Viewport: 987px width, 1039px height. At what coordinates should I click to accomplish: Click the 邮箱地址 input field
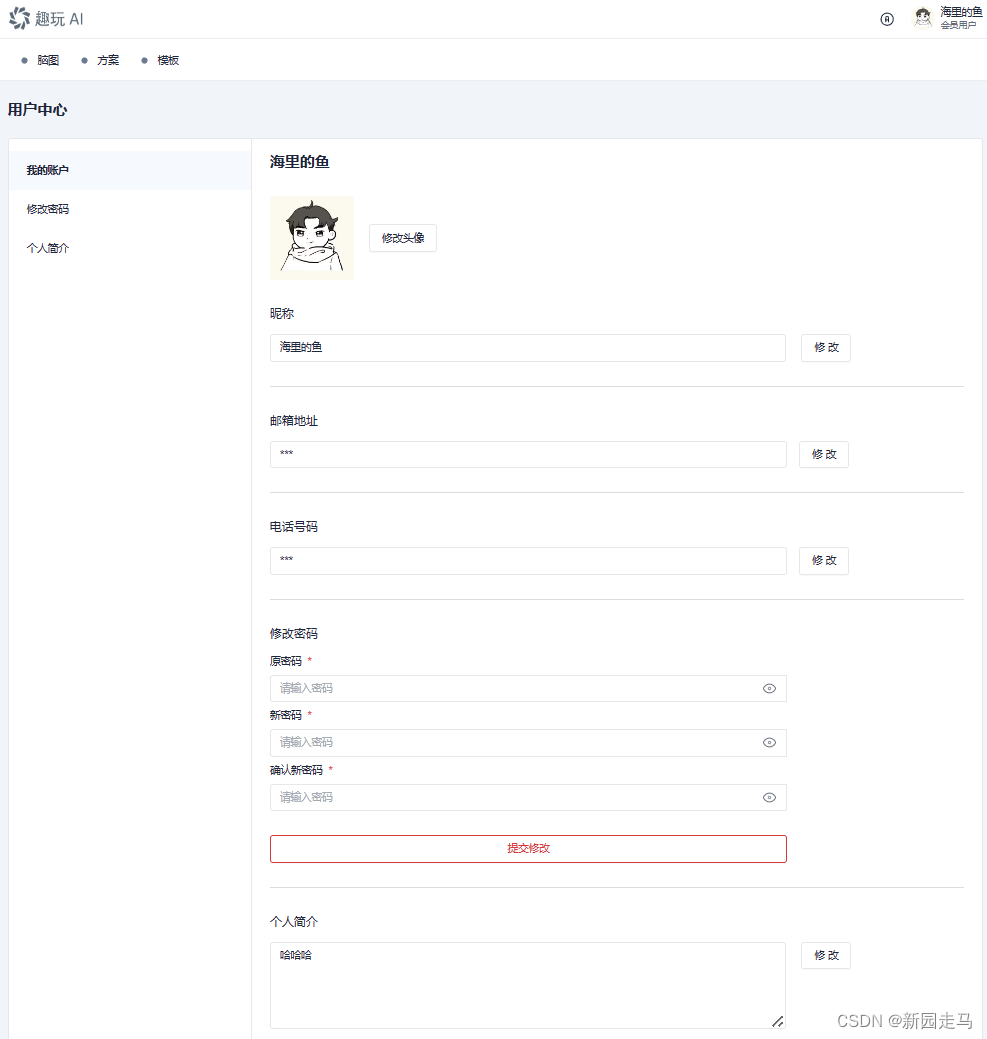click(x=528, y=455)
